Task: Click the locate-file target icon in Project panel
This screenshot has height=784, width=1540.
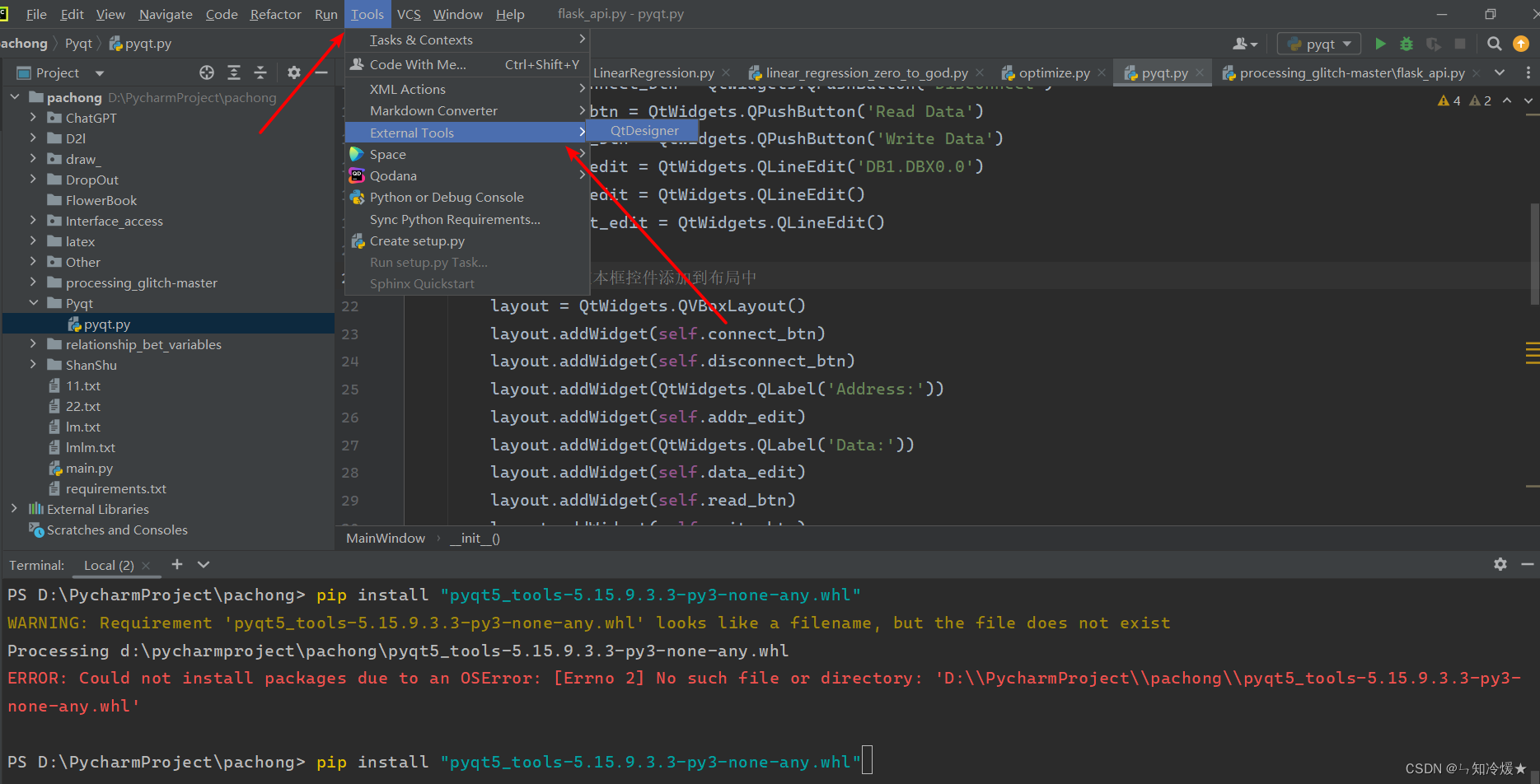Action: pyautogui.click(x=207, y=73)
